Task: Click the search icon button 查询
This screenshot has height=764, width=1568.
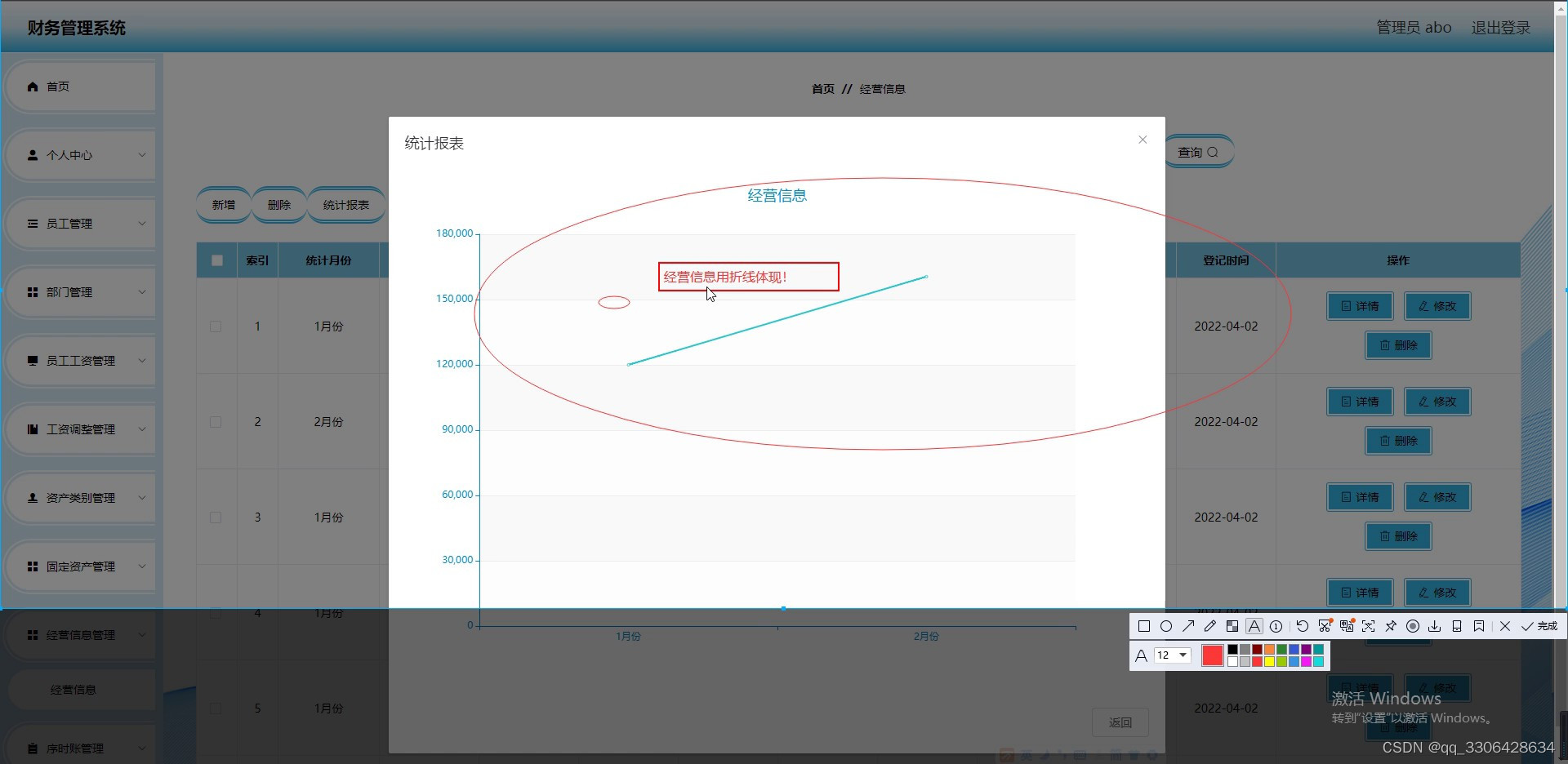Action: point(1198,152)
